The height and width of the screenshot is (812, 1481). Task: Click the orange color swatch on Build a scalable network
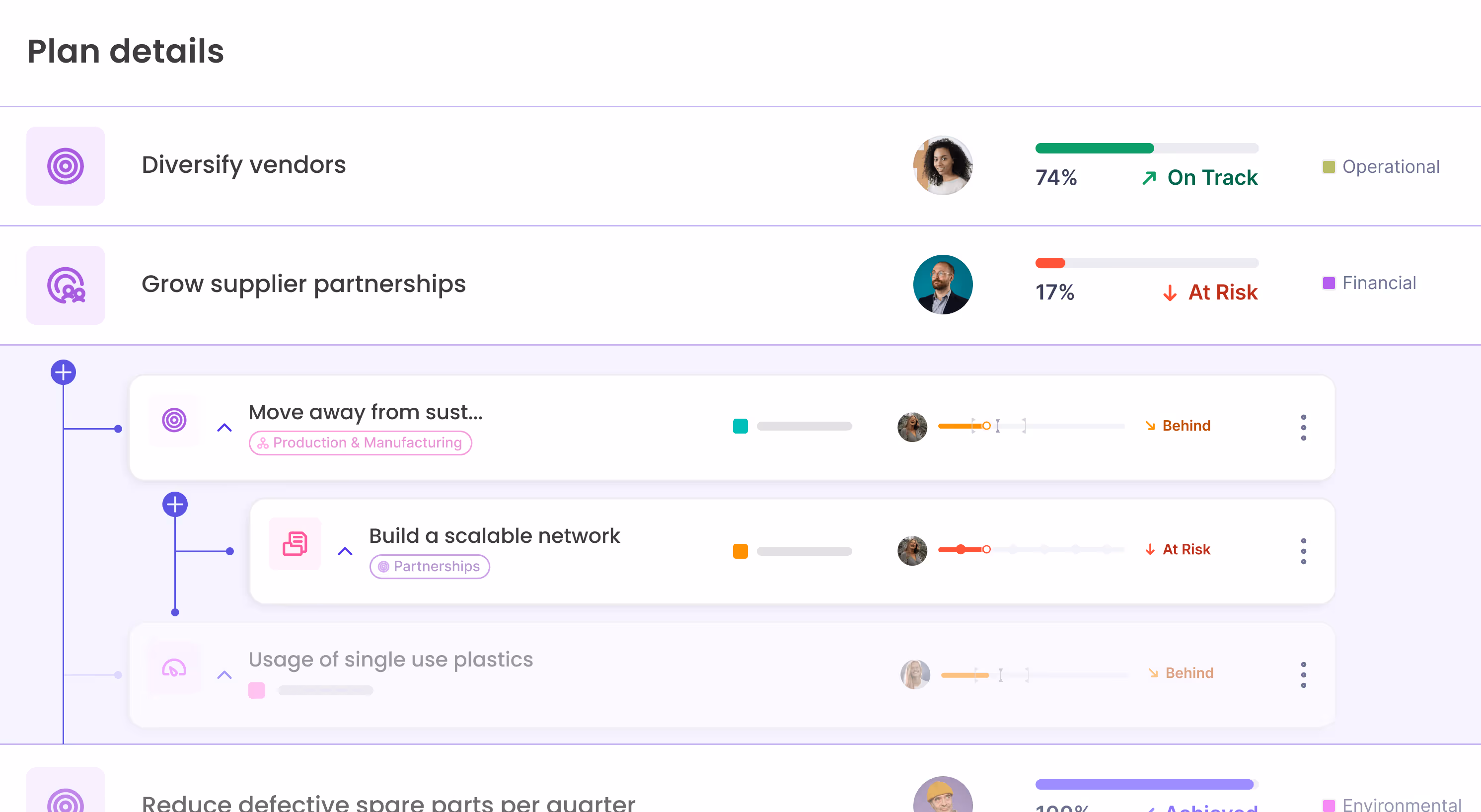click(740, 551)
